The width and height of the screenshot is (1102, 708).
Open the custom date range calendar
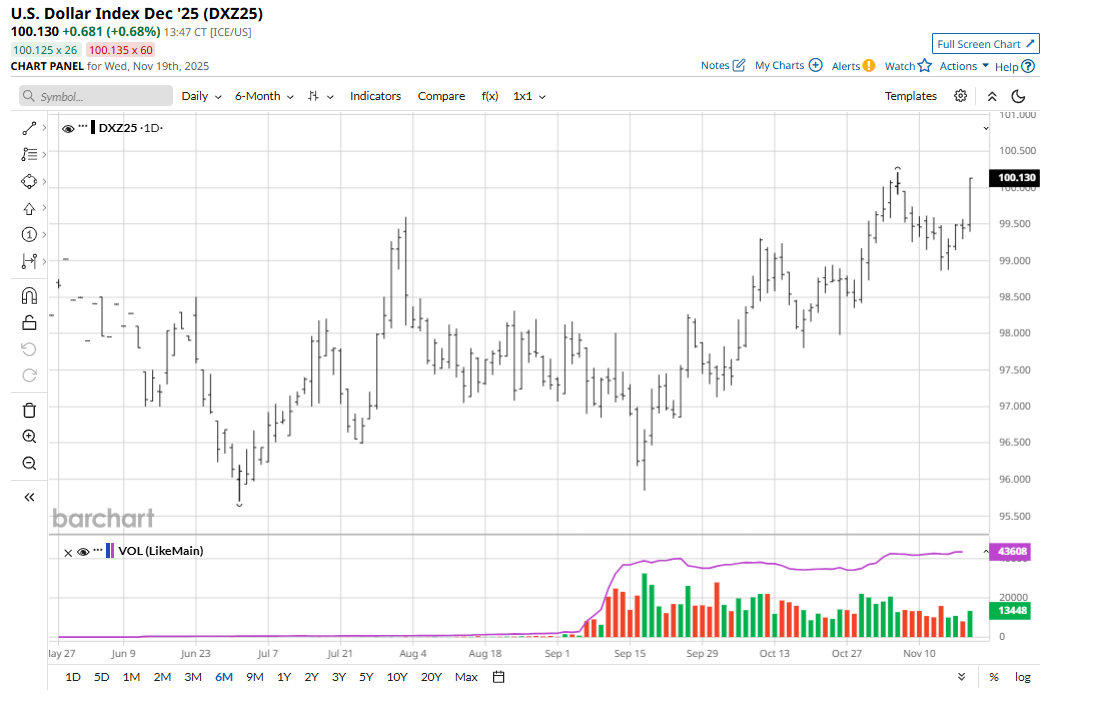pyautogui.click(x=498, y=677)
